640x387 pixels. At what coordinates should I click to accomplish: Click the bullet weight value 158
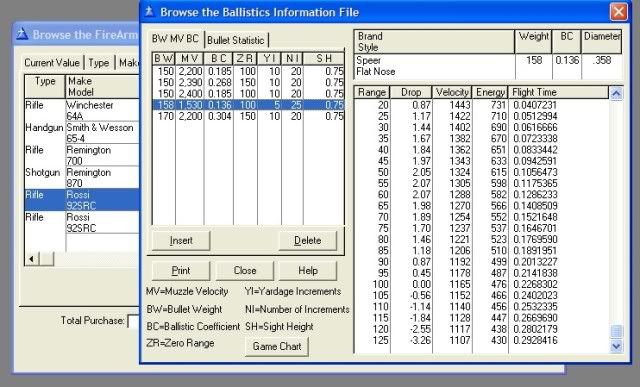[534, 60]
